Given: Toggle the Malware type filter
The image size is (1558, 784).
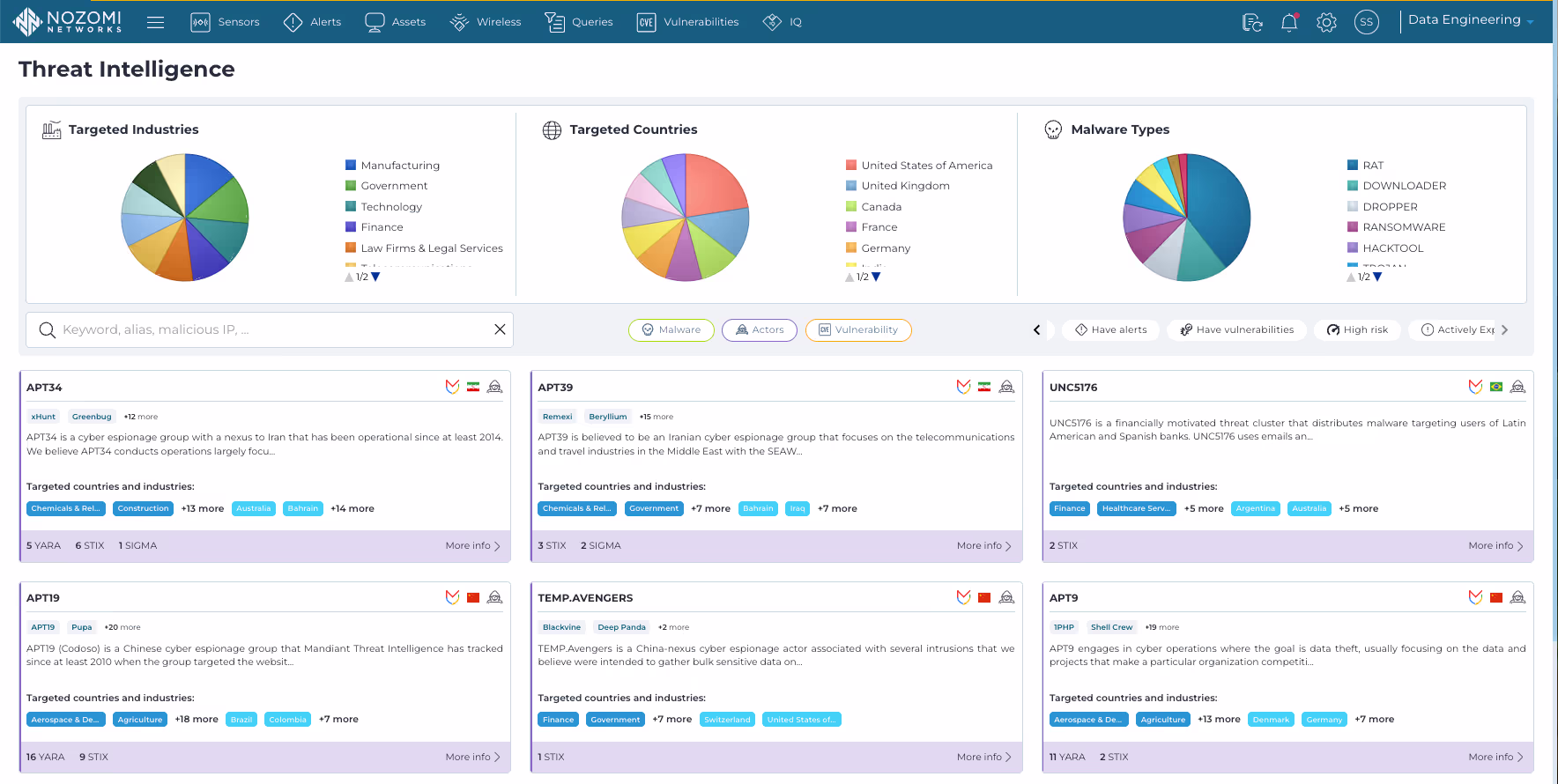Looking at the screenshot, I should (671, 330).
